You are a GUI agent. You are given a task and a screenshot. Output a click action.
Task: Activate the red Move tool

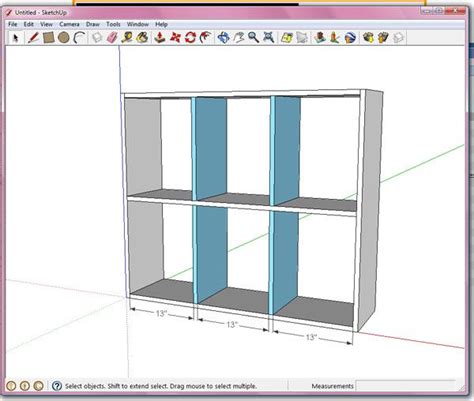click(175, 37)
